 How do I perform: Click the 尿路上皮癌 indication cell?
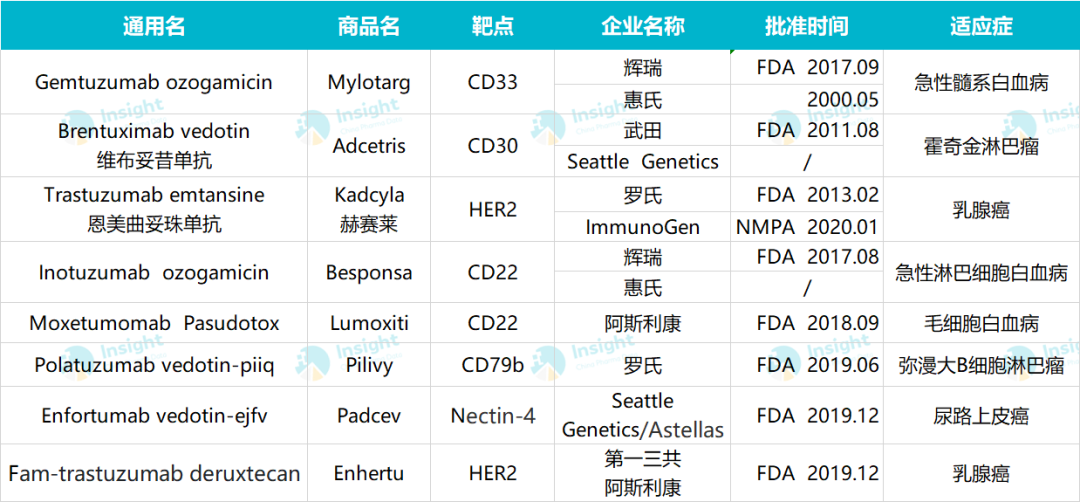[982, 415]
